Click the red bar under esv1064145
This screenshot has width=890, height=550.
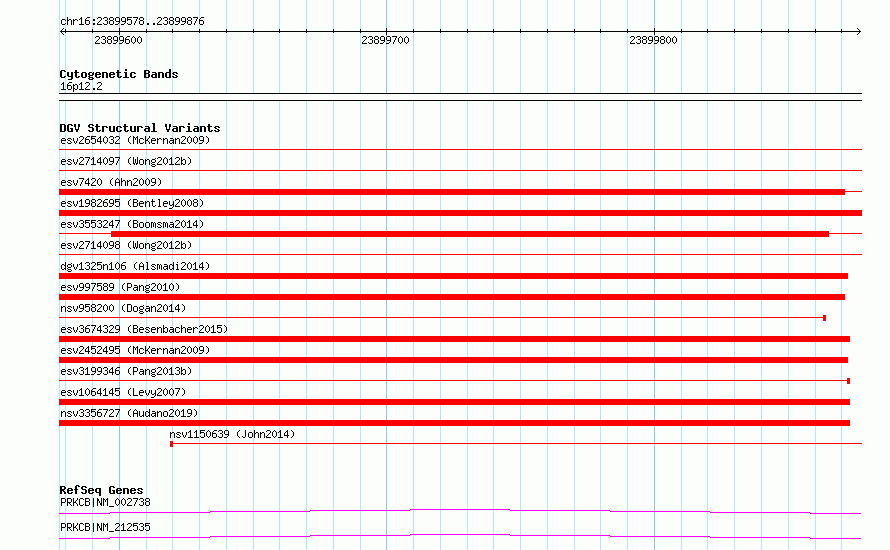455,402
